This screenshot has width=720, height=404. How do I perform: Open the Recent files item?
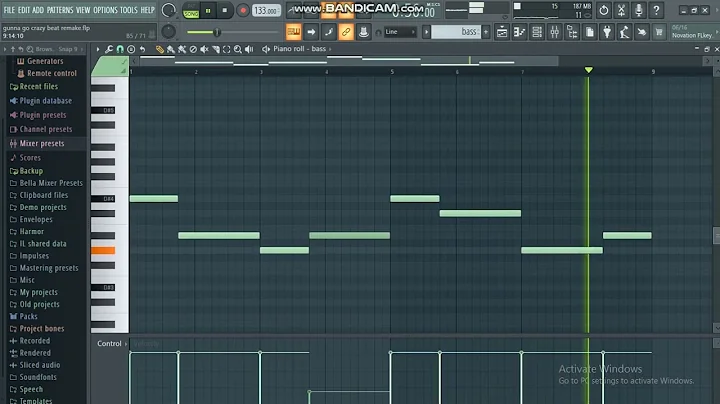click(39, 86)
